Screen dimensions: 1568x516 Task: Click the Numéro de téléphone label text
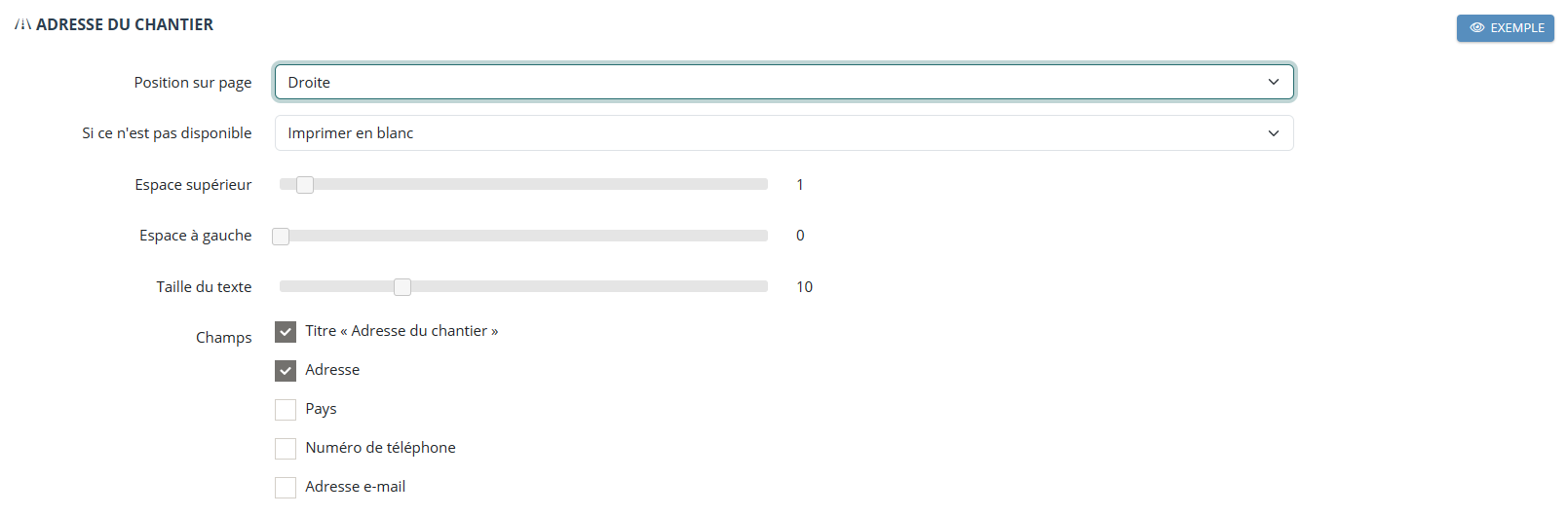pyautogui.click(x=380, y=448)
